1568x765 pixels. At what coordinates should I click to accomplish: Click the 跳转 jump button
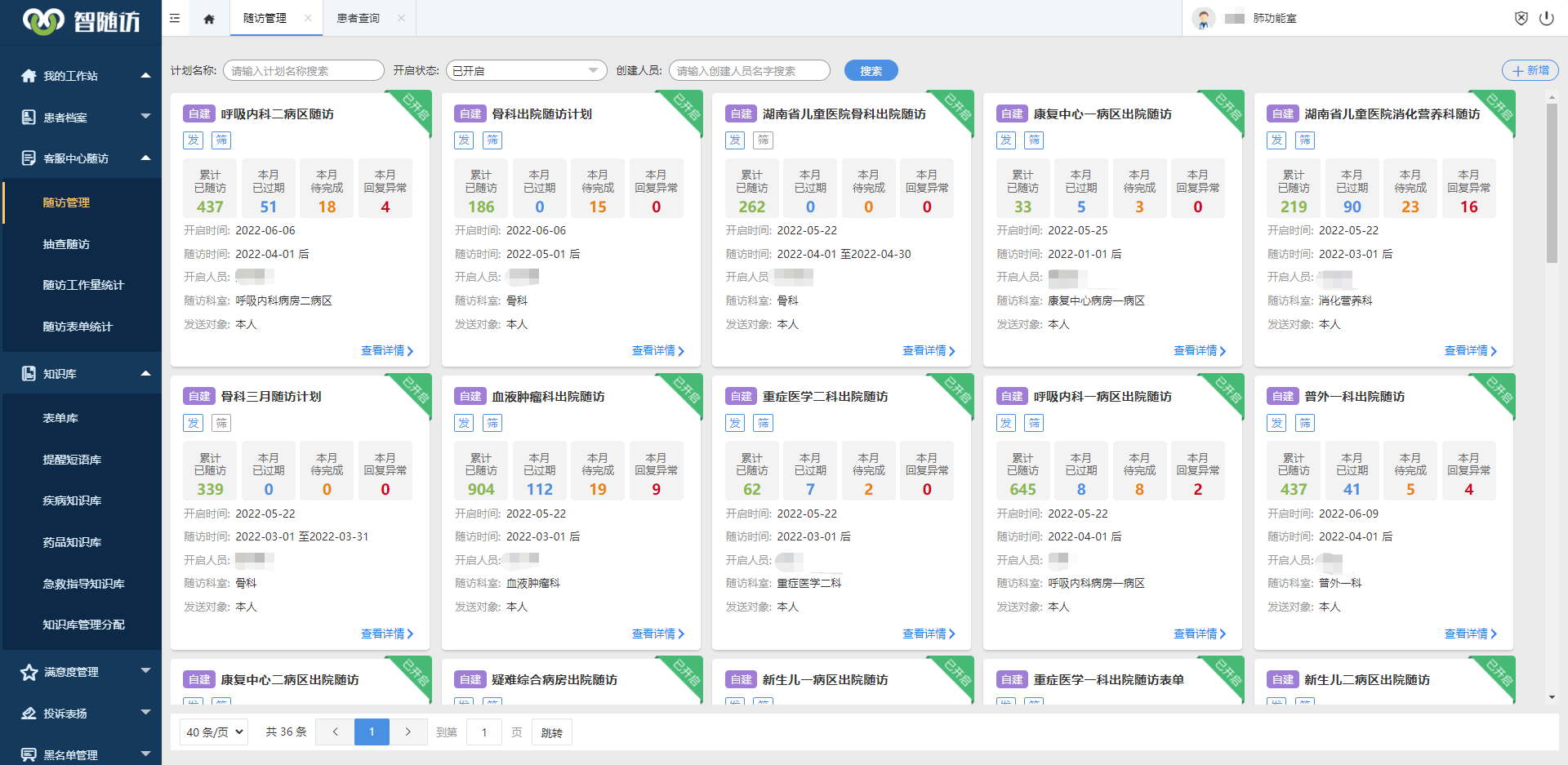(552, 732)
